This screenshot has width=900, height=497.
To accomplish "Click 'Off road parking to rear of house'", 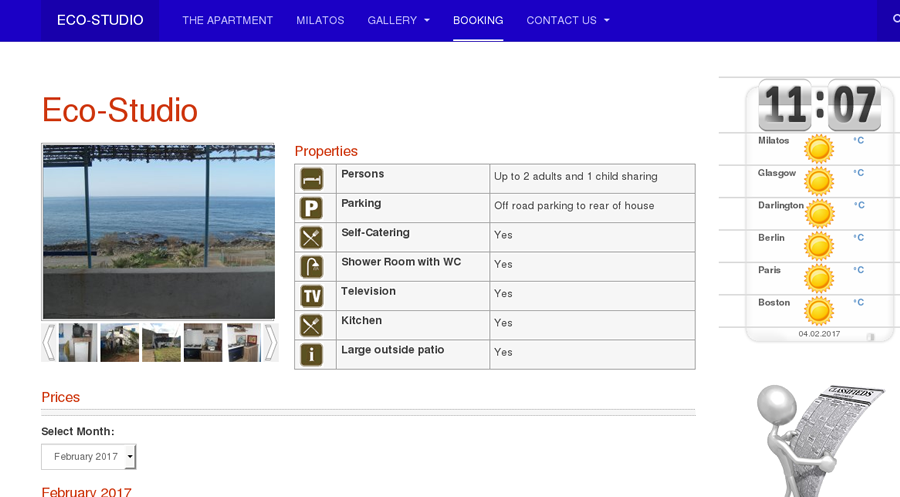I will coord(574,206).
